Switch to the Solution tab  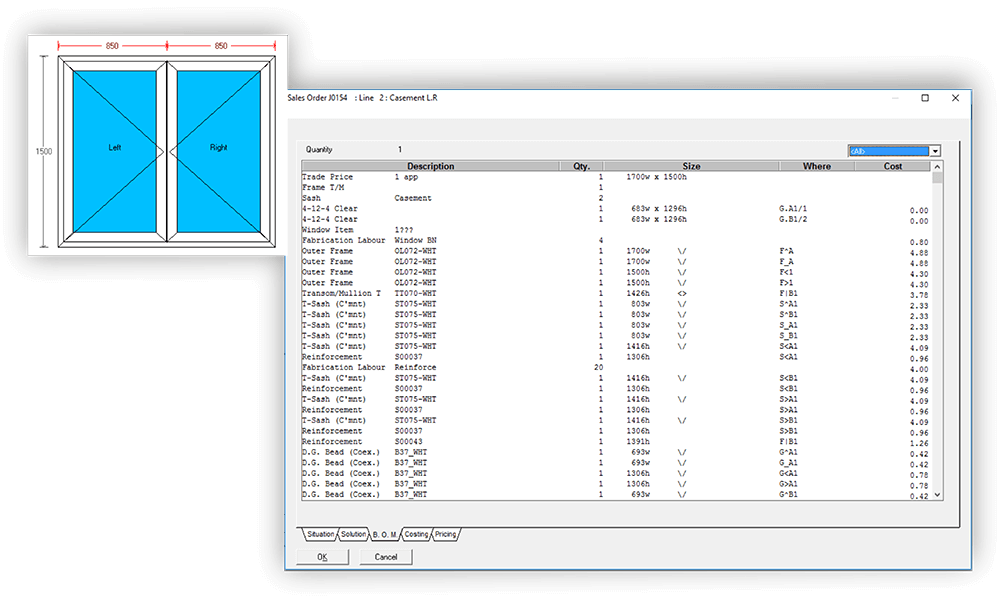353,534
